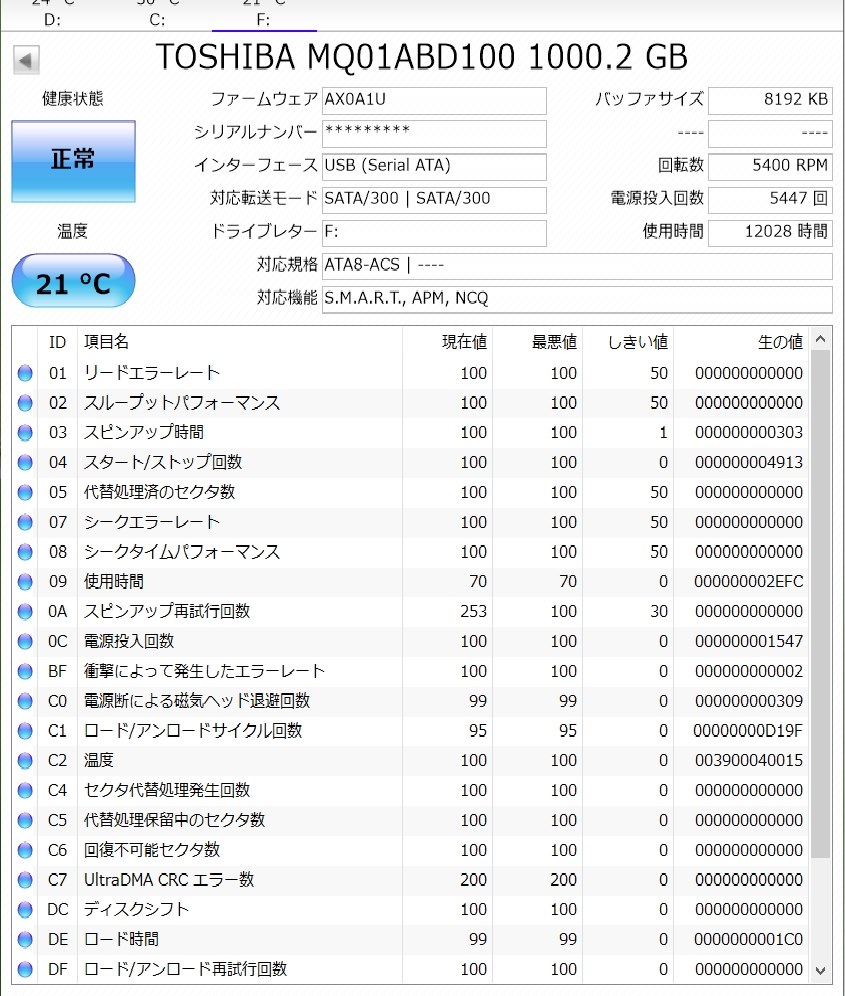Click the rotation rate value 5400 RPM

pos(770,166)
